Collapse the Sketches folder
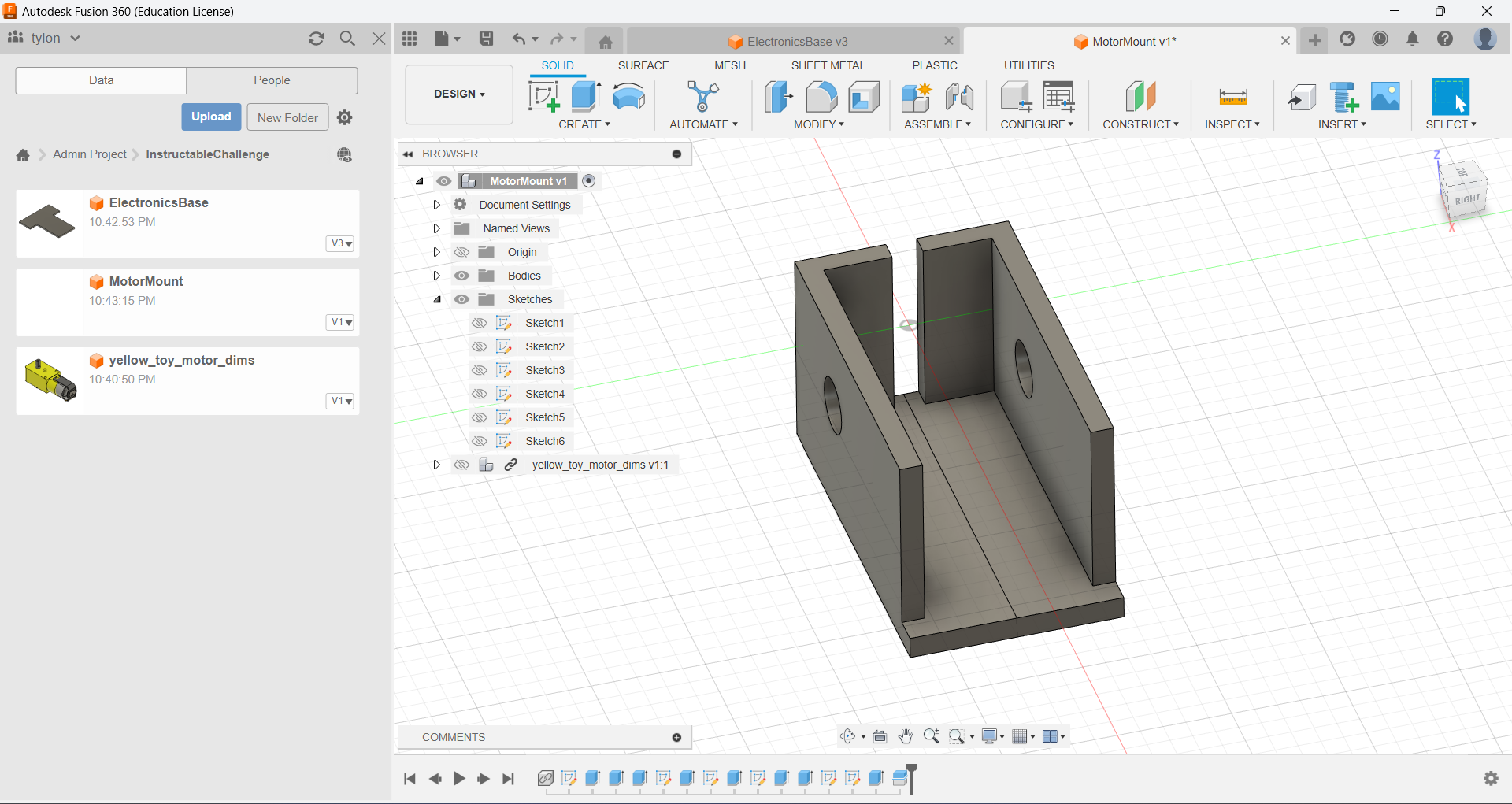This screenshot has width=1512, height=804. (x=436, y=299)
